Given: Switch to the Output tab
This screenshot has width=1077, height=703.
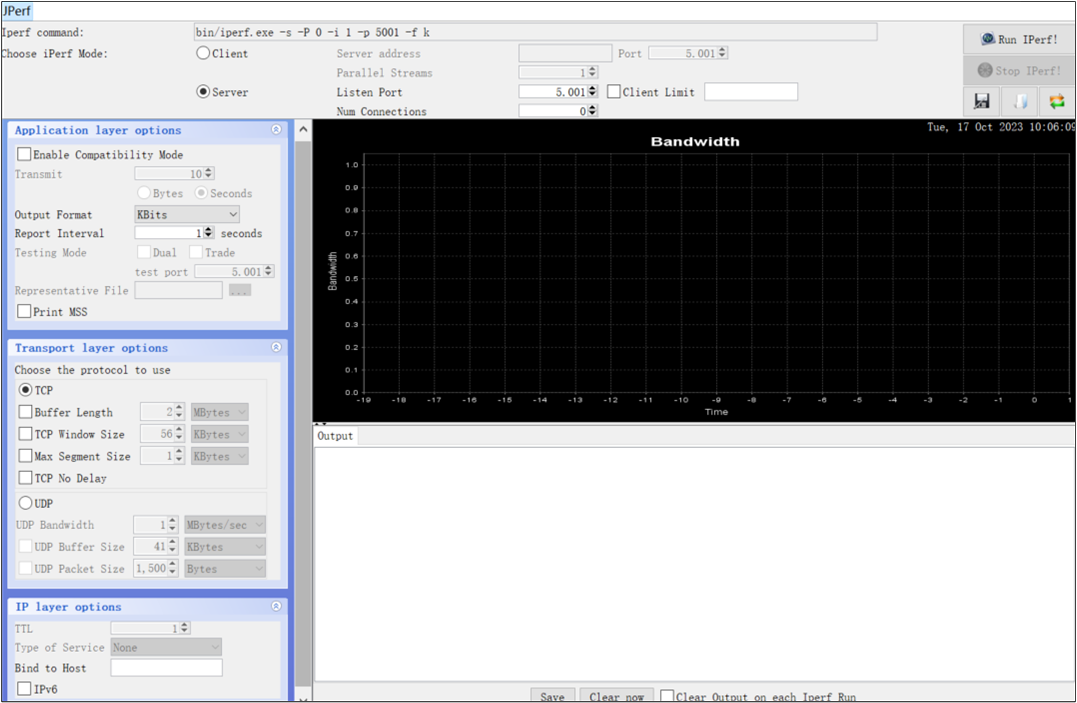Looking at the screenshot, I should click(x=335, y=435).
